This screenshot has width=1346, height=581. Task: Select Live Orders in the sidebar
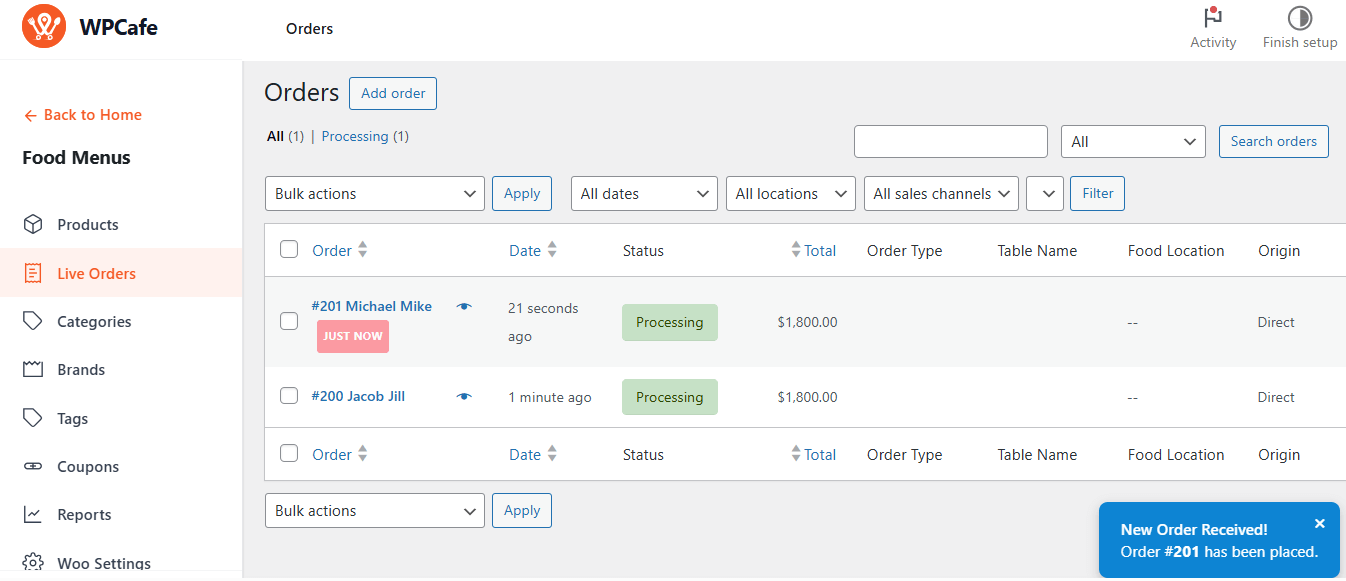coord(96,274)
